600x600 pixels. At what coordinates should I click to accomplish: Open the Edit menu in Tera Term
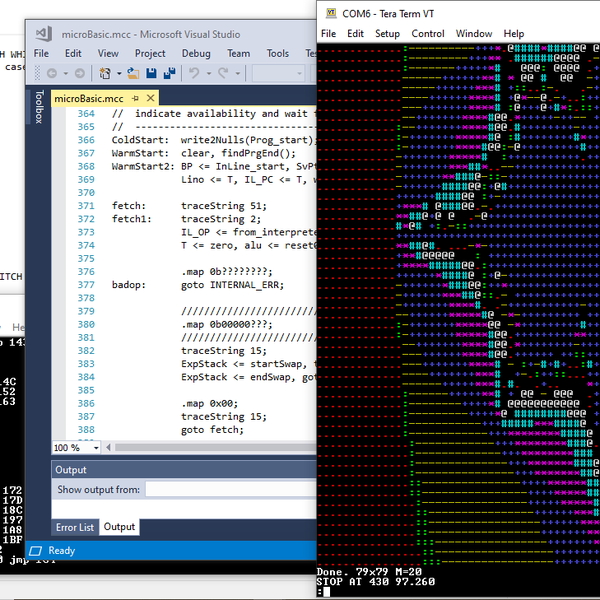pos(355,34)
